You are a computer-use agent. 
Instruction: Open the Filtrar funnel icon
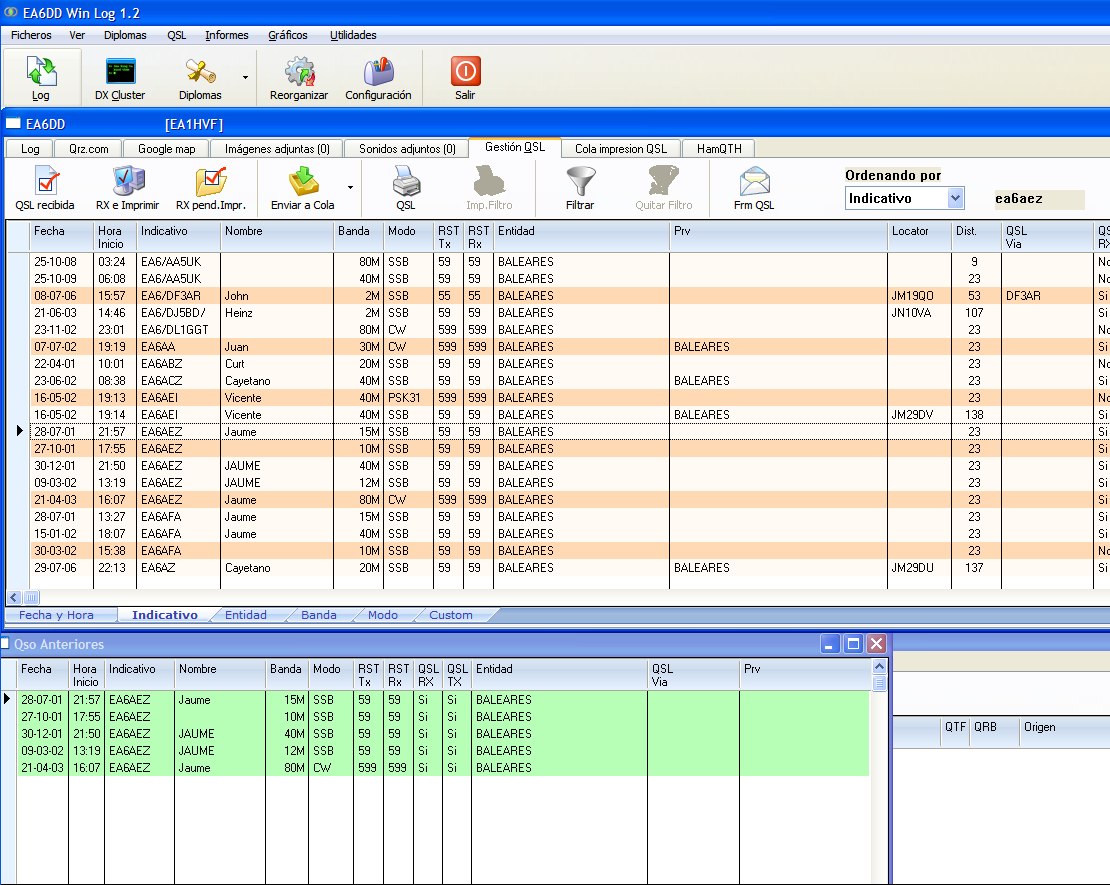[580, 187]
